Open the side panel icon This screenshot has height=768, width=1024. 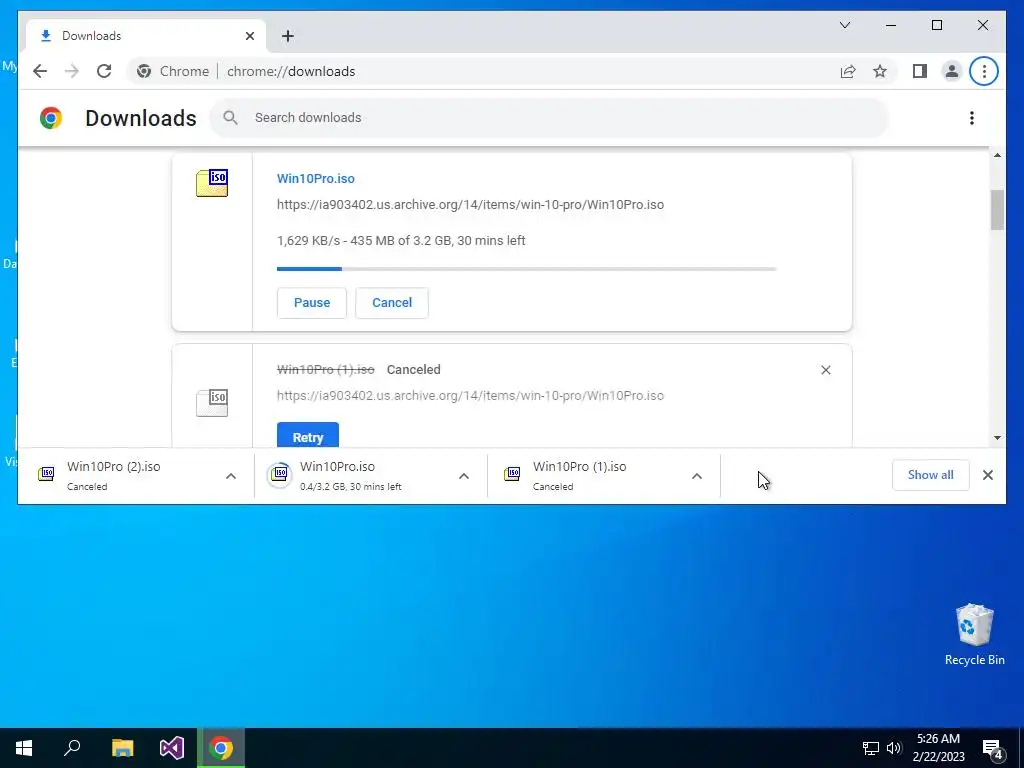pos(920,71)
